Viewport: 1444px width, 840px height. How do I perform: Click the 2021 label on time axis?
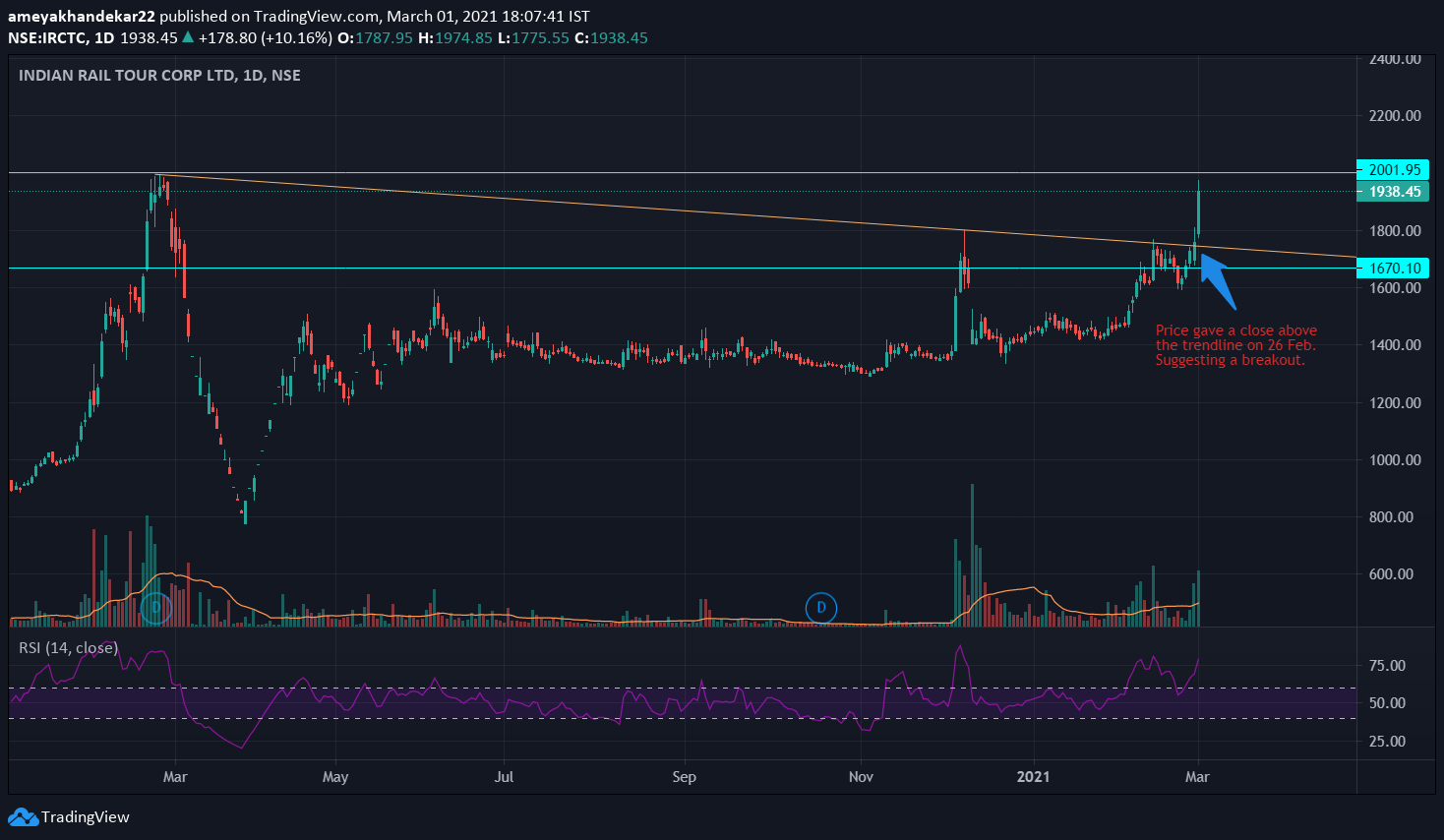pyautogui.click(x=1033, y=777)
